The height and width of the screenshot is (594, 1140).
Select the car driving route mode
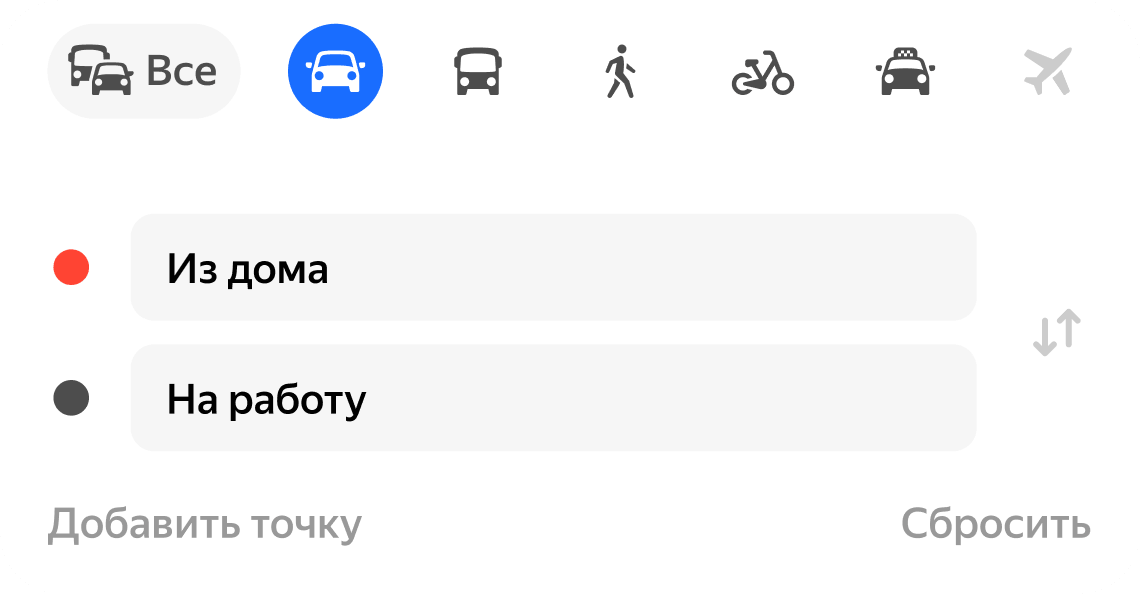pyautogui.click(x=335, y=72)
